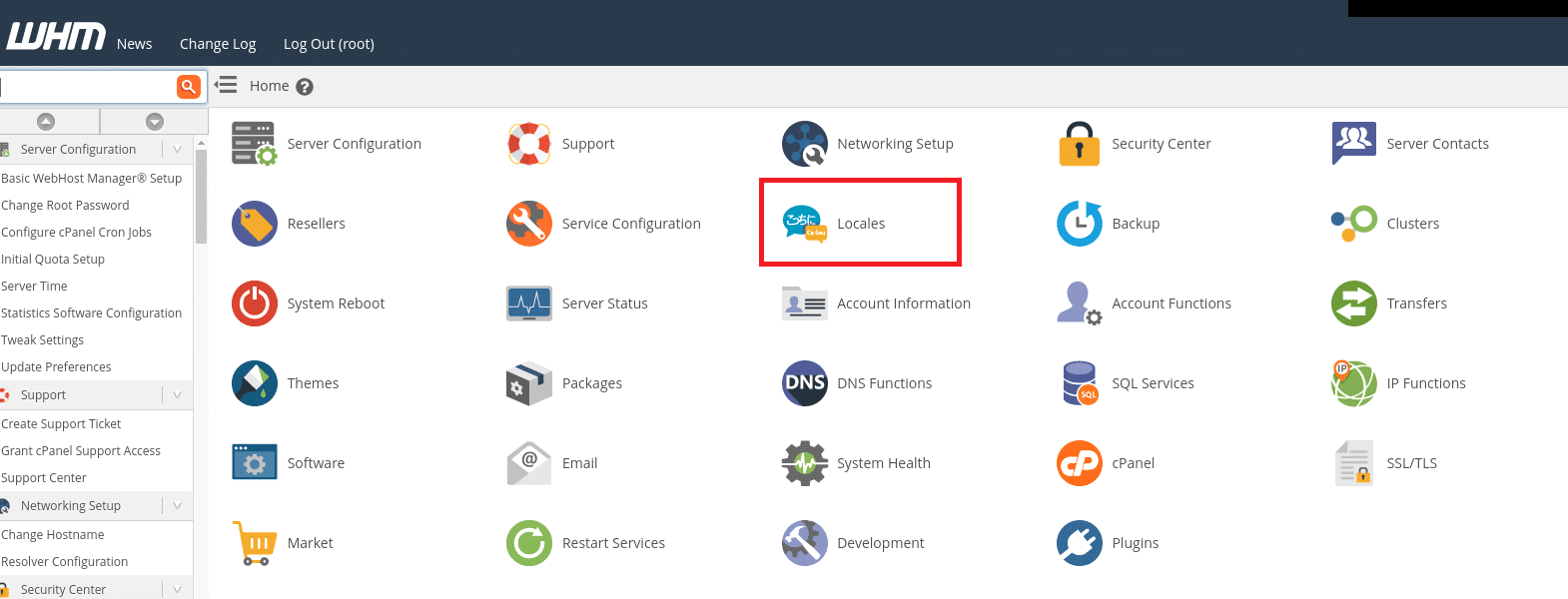The height and width of the screenshot is (599, 1568).
Task: Click the Restart Services green icon
Action: pyautogui.click(x=529, y=543)
